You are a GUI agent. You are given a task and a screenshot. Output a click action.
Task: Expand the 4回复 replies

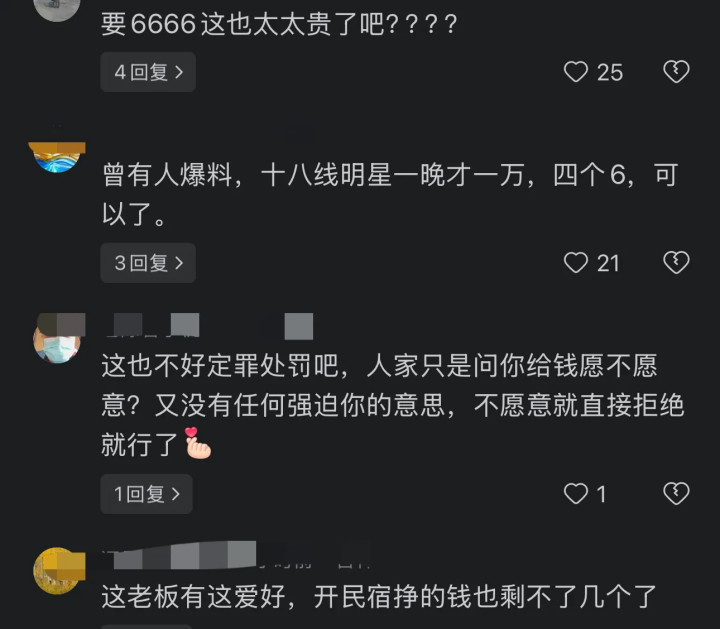(x=148, y=72)
